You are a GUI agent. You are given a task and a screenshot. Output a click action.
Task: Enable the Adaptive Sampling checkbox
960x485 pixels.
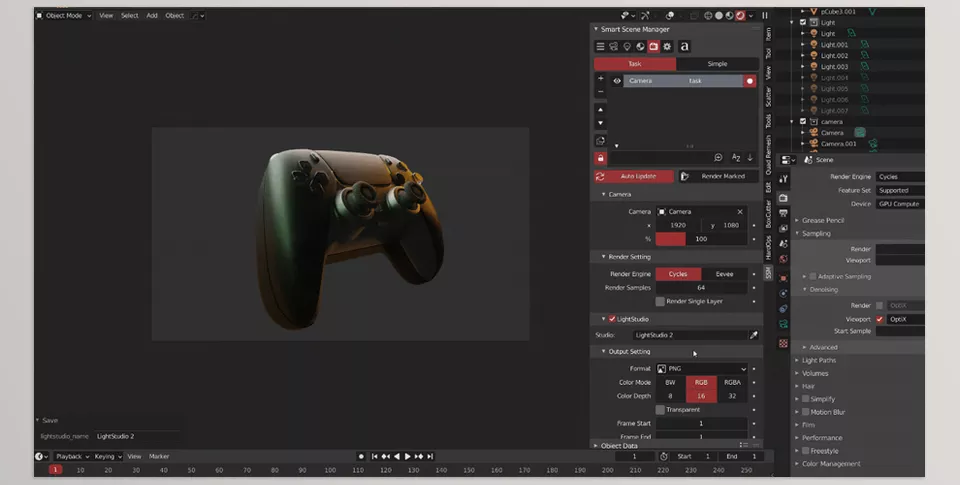click(x=813, y=276)
